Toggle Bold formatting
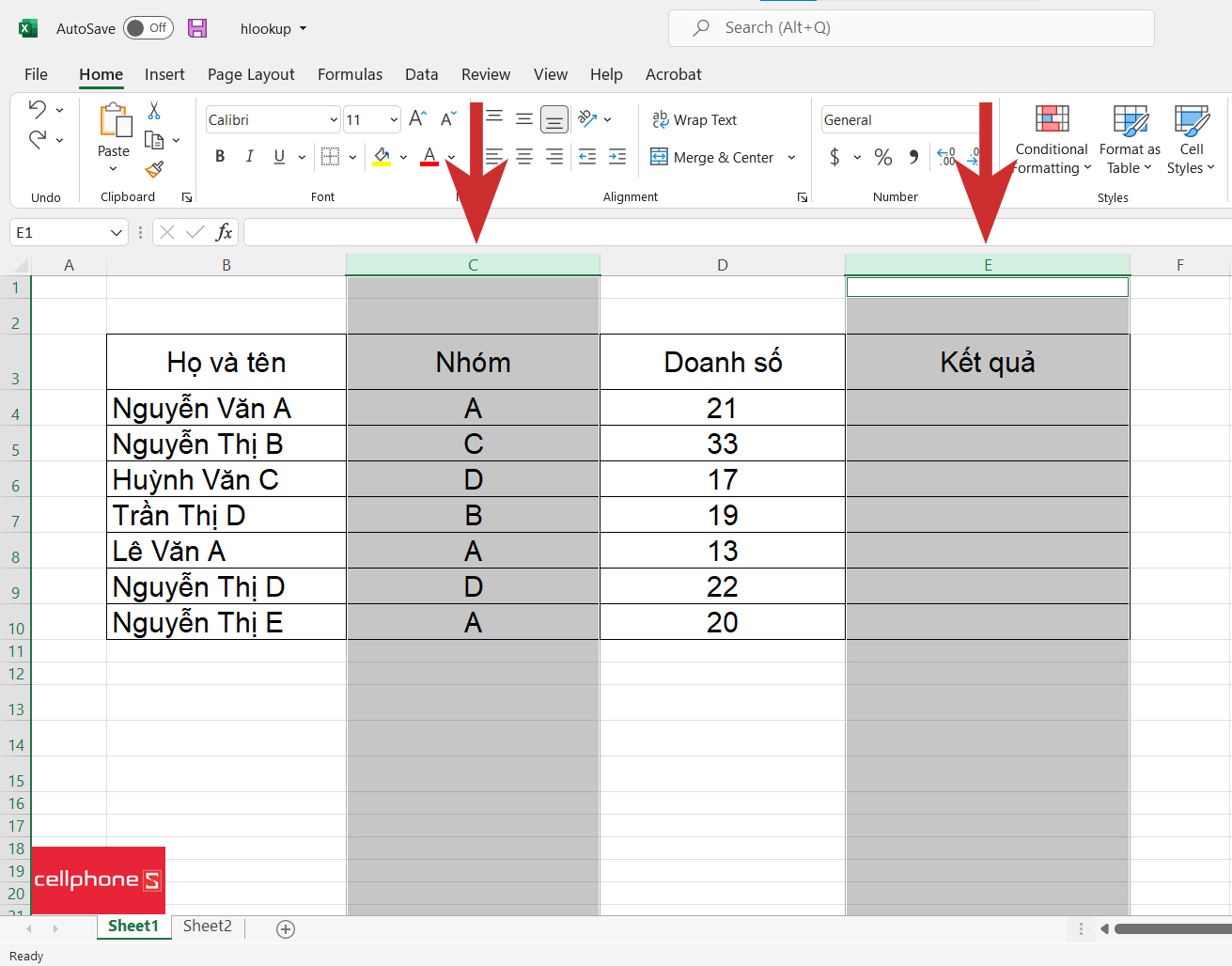Viewport: 1232px width, 966px height. coord(220,157)
